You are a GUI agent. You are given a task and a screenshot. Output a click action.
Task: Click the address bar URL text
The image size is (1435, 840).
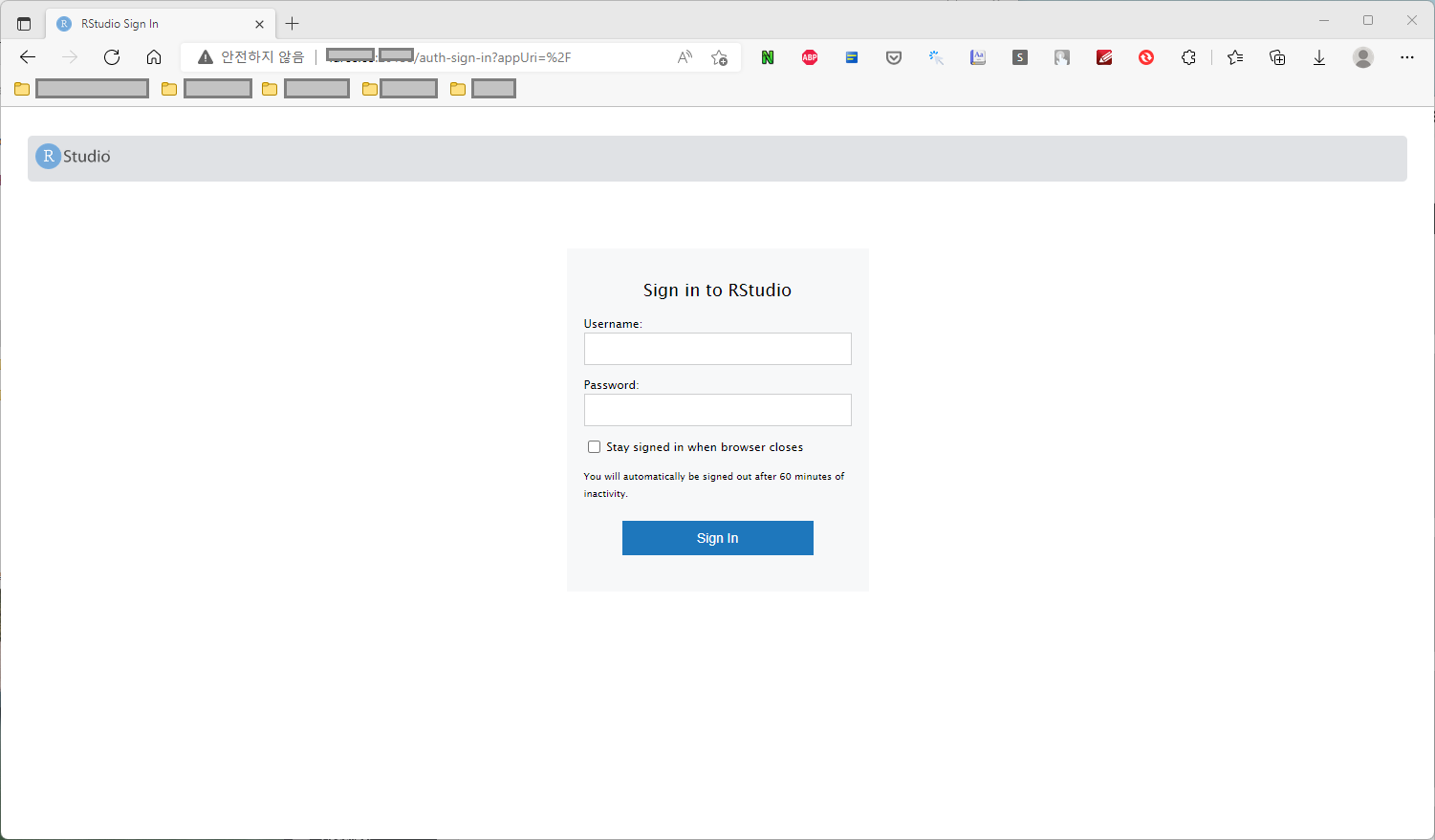click(448, 57)
